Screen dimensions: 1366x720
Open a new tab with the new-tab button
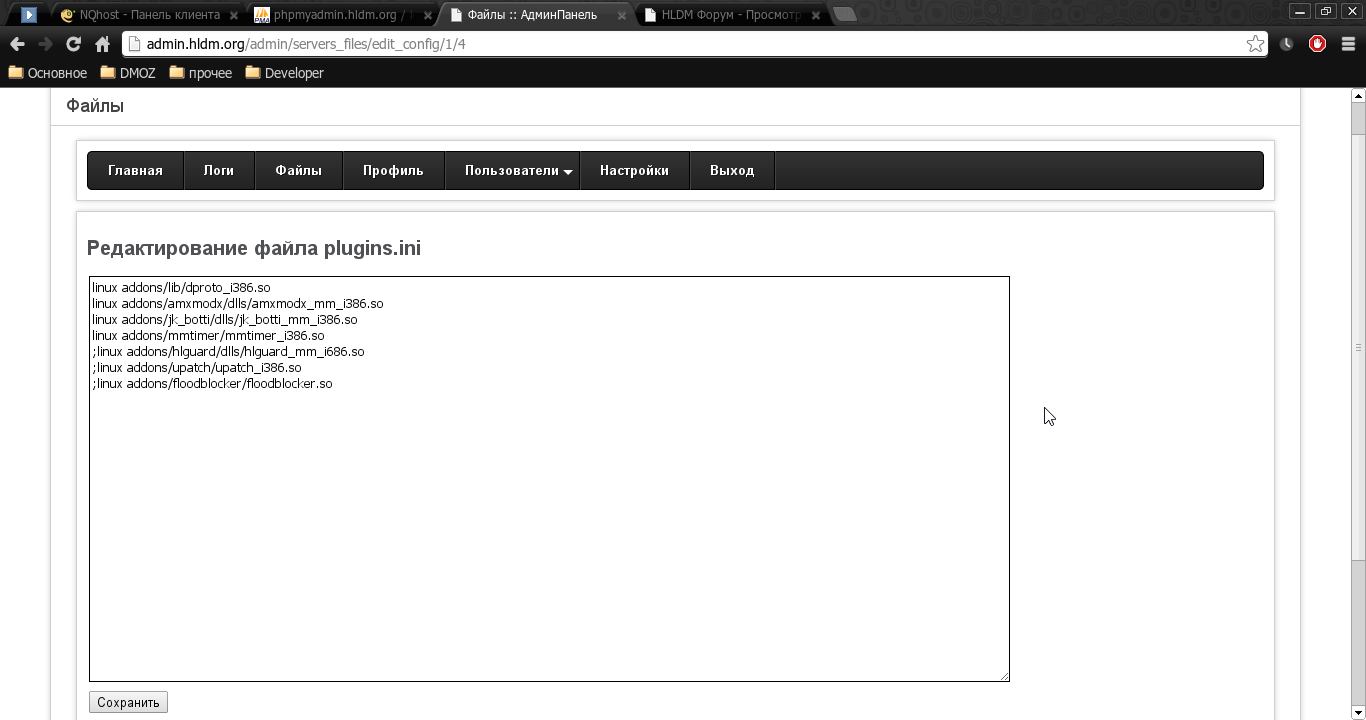pos(844,14)
